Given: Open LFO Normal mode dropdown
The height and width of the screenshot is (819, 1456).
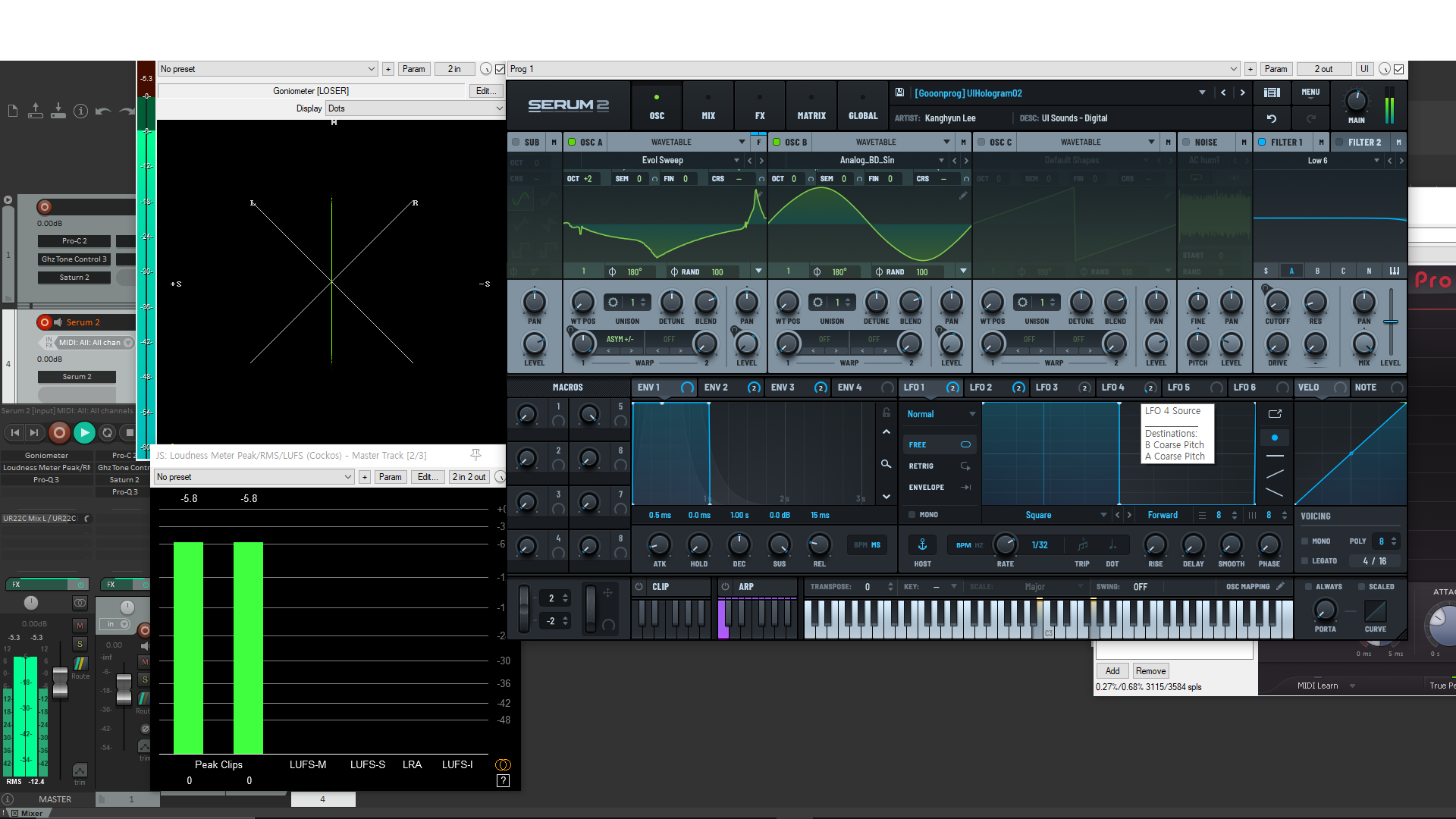Looking at the screenshot, I should (x=940, y=414).
